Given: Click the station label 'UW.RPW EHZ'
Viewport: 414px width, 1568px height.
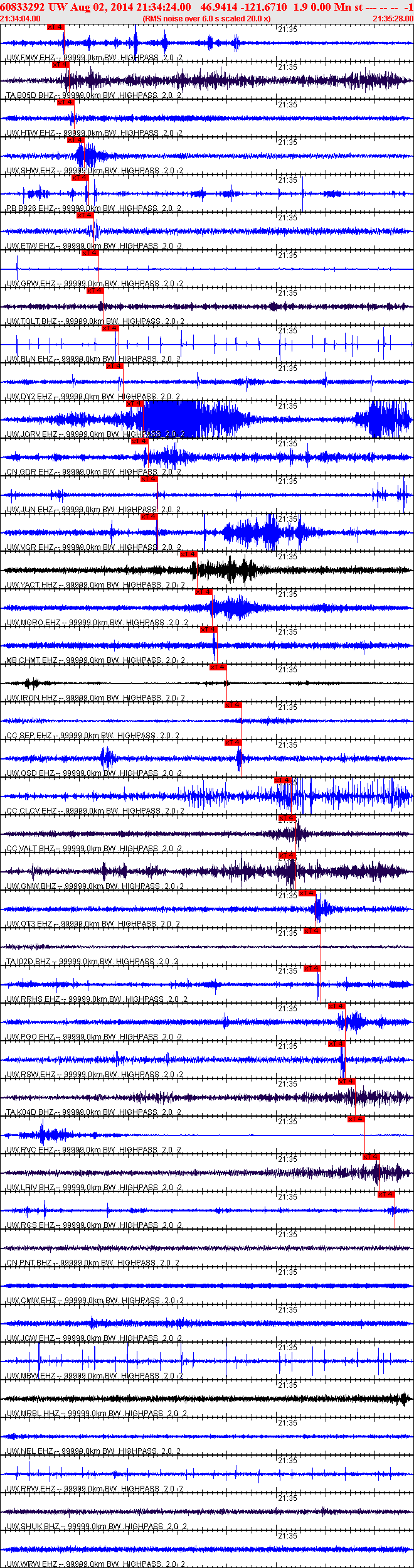Looking at the screenshot, I should (31, 1489).
